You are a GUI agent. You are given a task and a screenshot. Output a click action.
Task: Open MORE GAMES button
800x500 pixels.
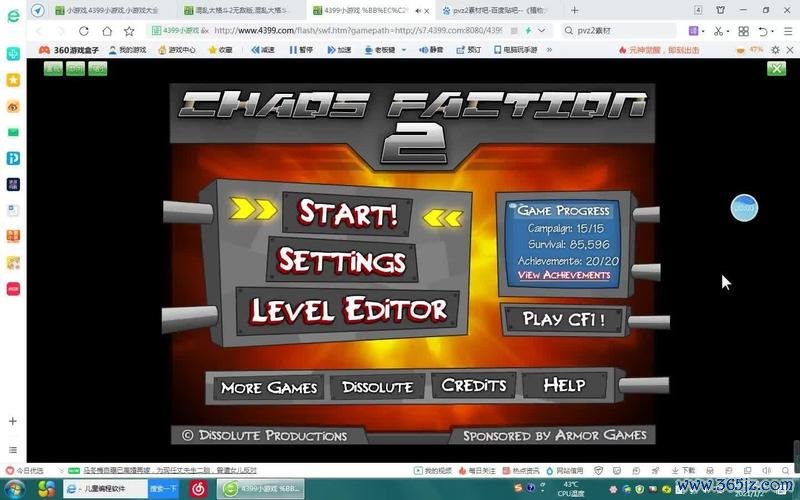(x=268, y=388)
